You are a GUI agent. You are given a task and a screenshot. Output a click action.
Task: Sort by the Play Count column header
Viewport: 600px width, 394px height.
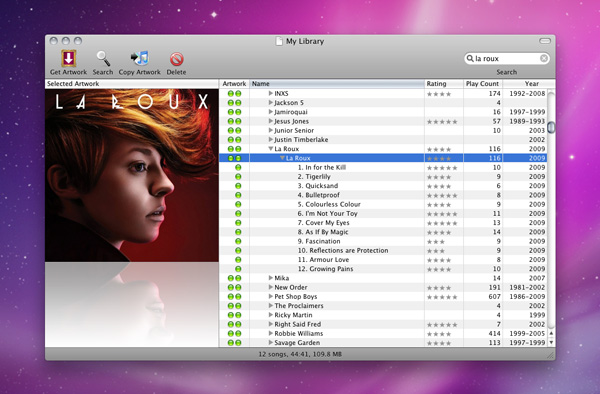click(483, 84)
